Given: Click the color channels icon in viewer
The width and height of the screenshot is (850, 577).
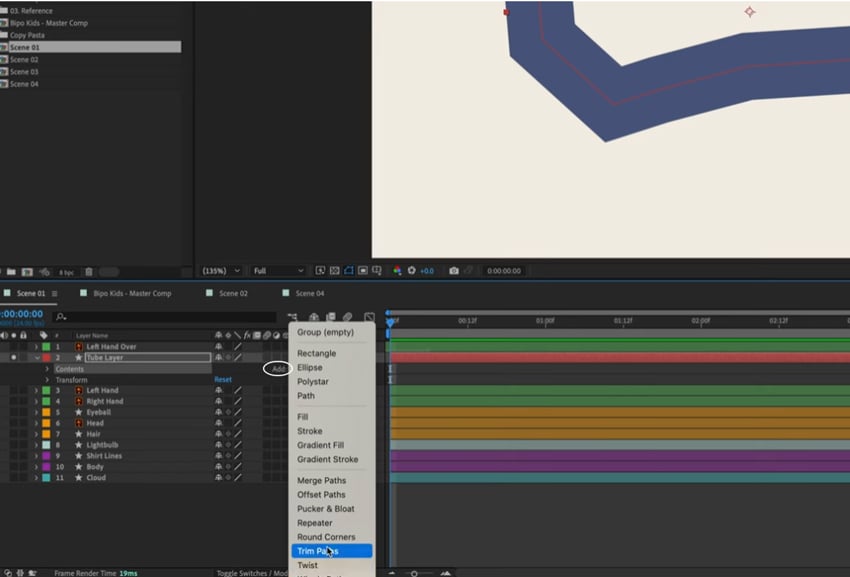Looking at the screenshot, I should pyautogui.click(x=398, y=271).
